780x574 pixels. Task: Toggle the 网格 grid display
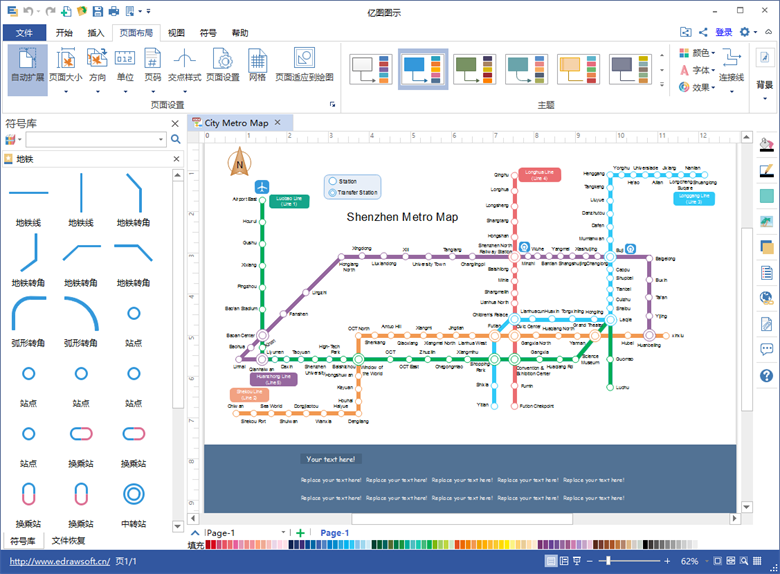[x=257, y=65]
